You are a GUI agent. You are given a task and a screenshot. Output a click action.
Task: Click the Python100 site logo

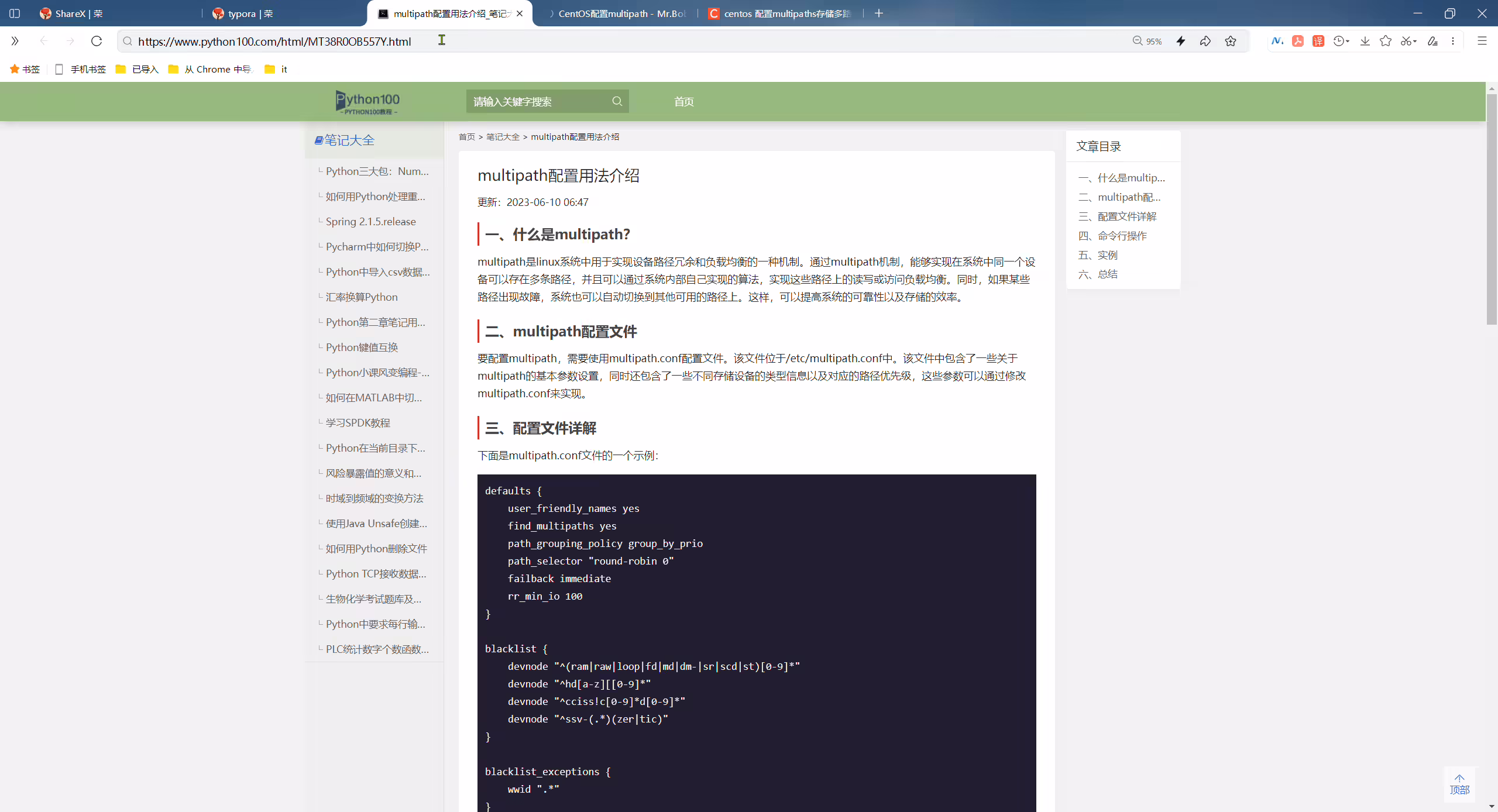(x=367, y=102)
